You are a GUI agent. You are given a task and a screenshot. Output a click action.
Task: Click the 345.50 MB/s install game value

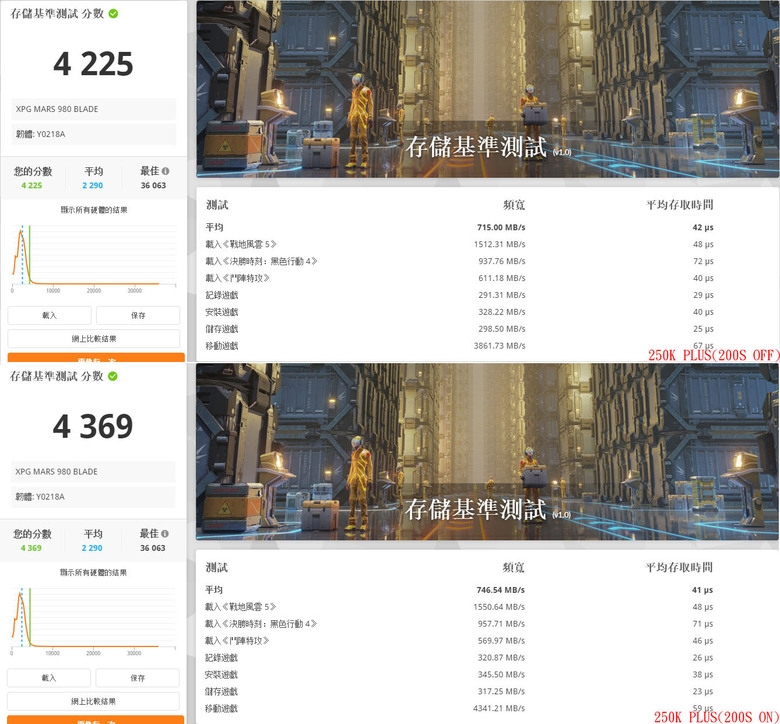501,675
